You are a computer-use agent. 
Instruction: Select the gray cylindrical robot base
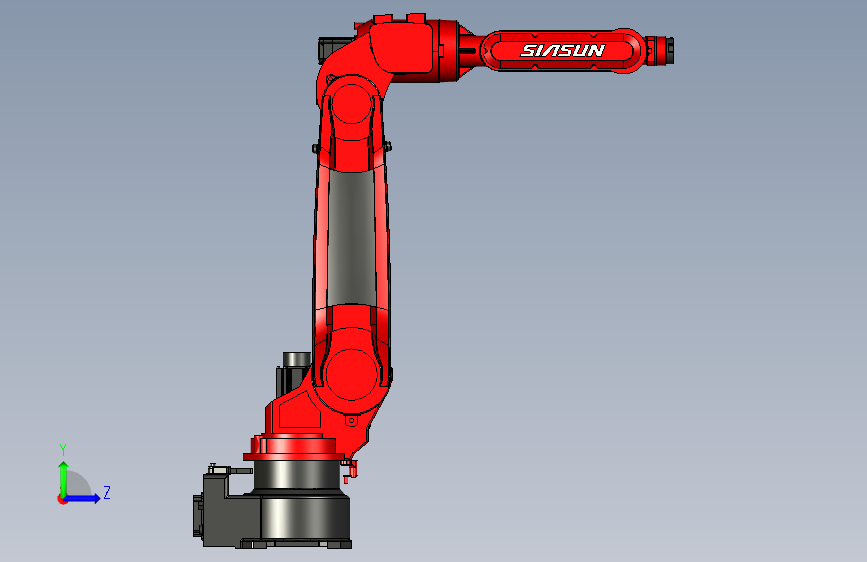[x=301, y=503]
